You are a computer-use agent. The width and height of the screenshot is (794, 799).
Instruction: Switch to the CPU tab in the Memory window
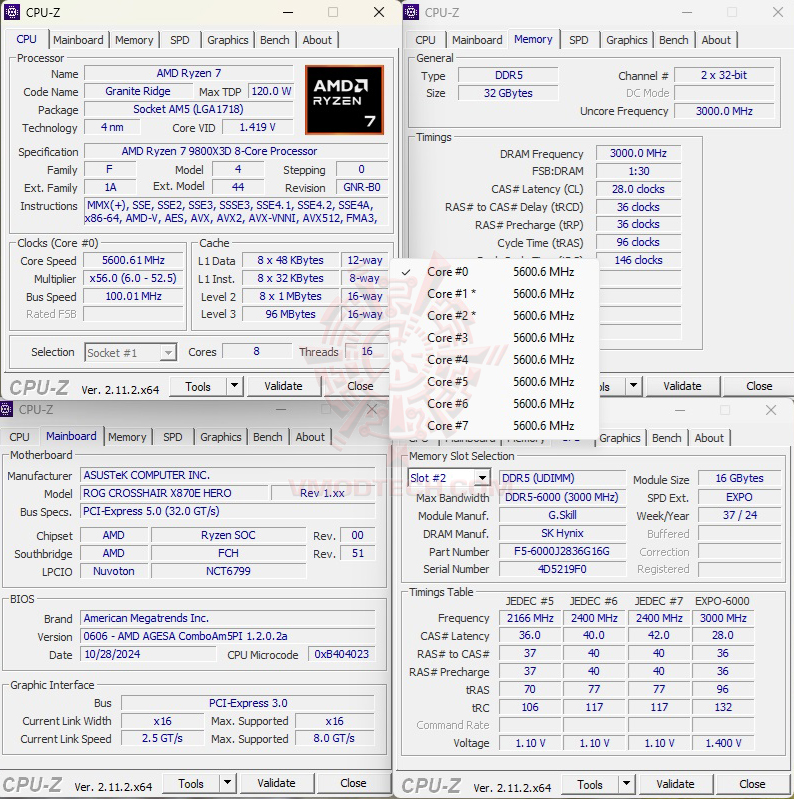coord(425,40)
